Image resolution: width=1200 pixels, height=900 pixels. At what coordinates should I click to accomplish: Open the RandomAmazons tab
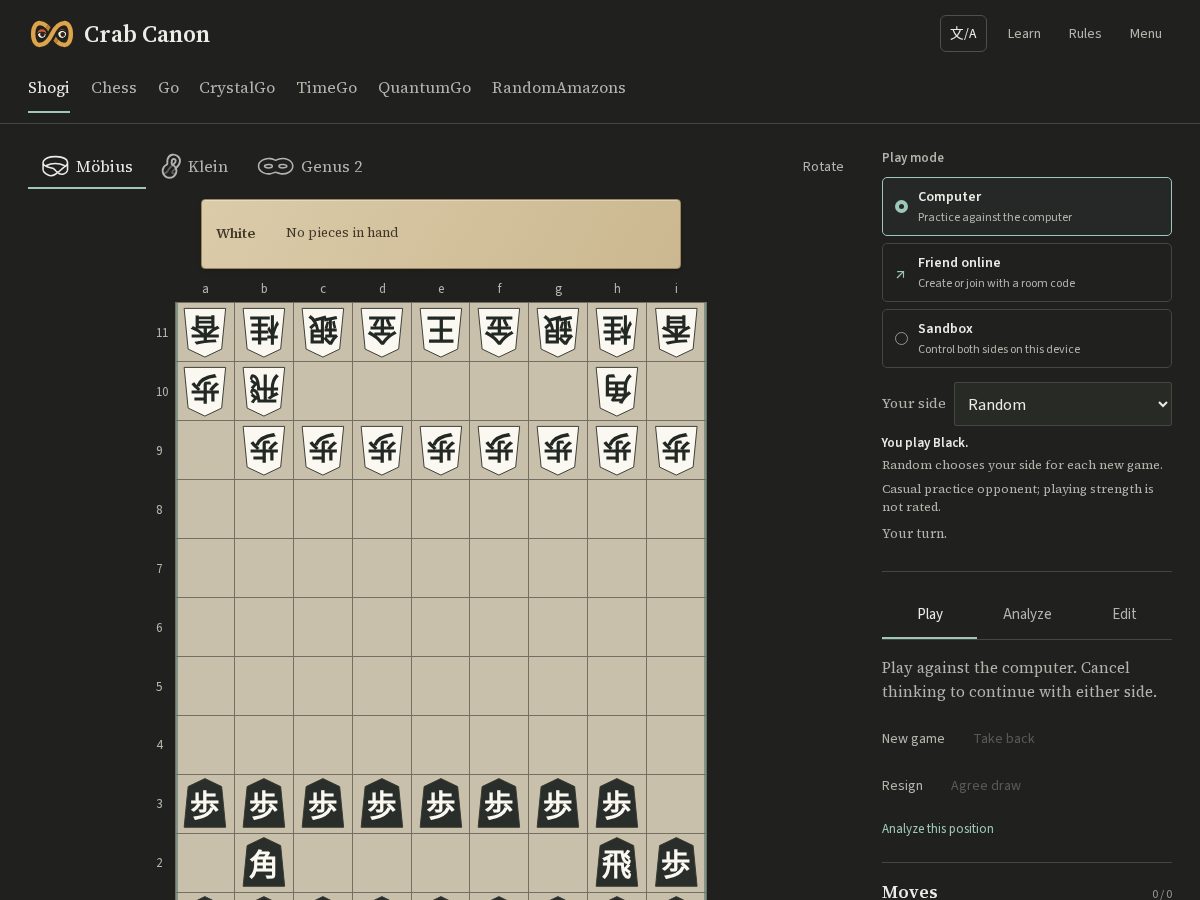[x=559, y=88]
